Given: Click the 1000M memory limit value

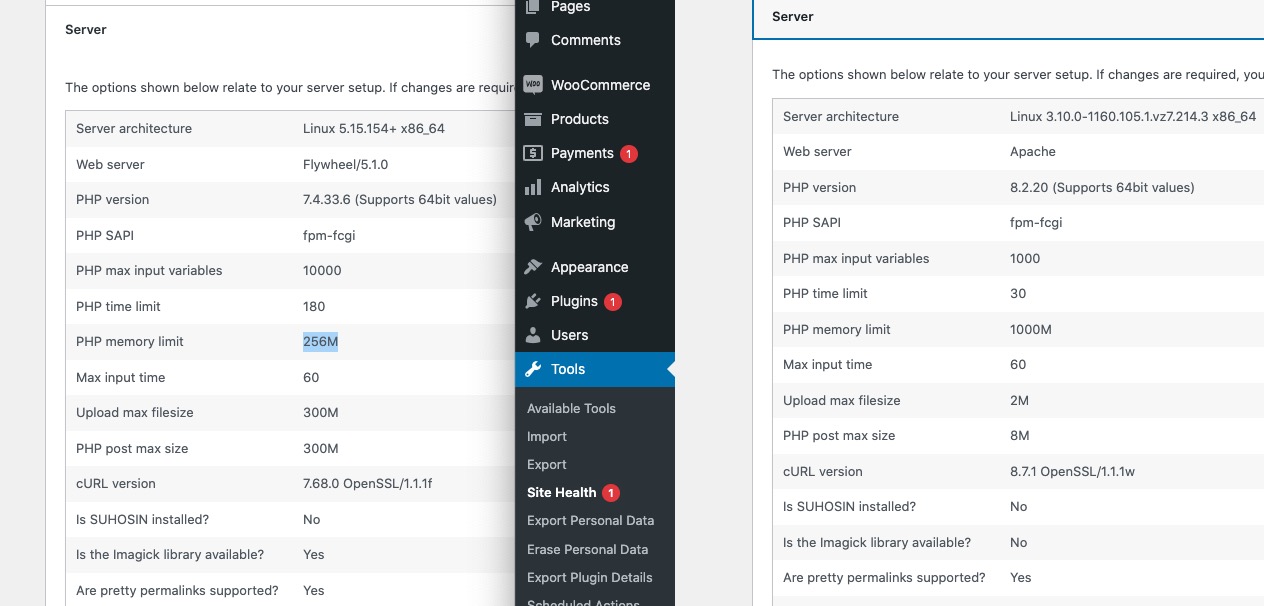Looking at the screenshot, I should [1031, 330].
